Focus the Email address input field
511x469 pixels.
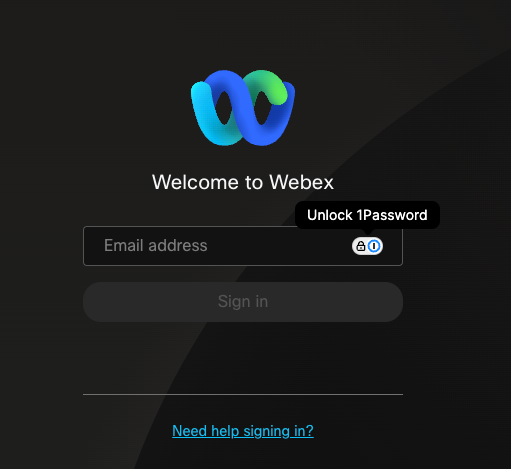tap(243, 246)
